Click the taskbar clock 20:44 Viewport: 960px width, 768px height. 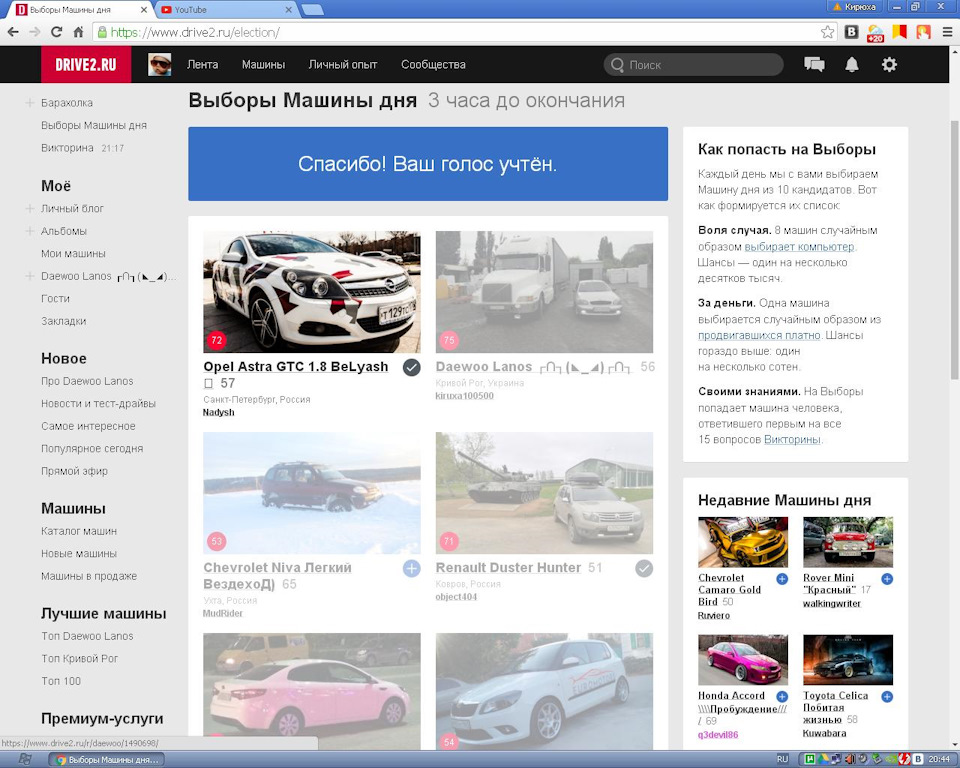click(939, 759)
